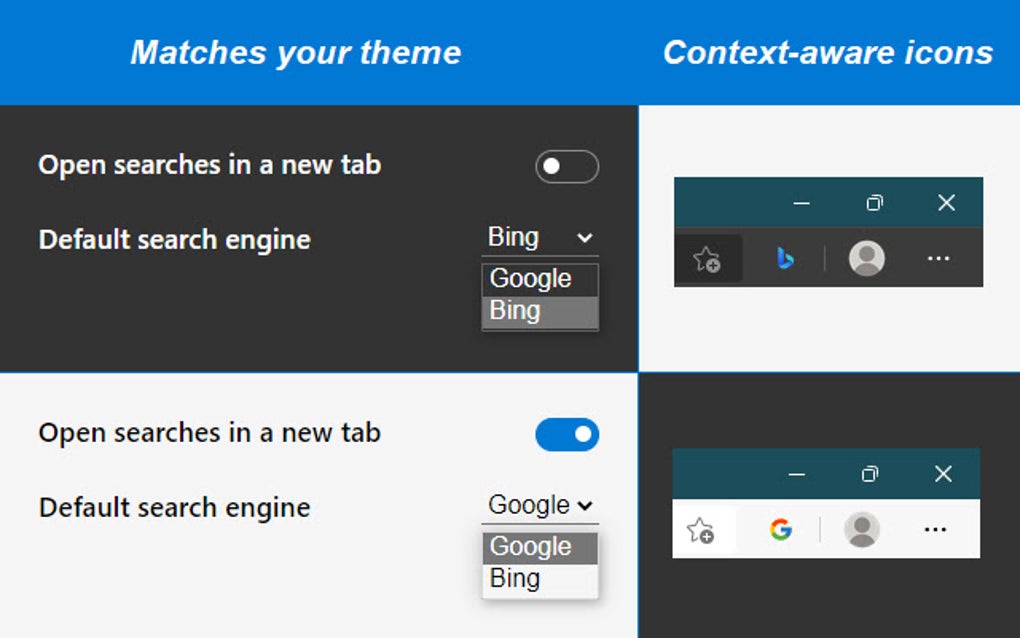Click add-to-favorites star in light toolbar

pos(701,530)
